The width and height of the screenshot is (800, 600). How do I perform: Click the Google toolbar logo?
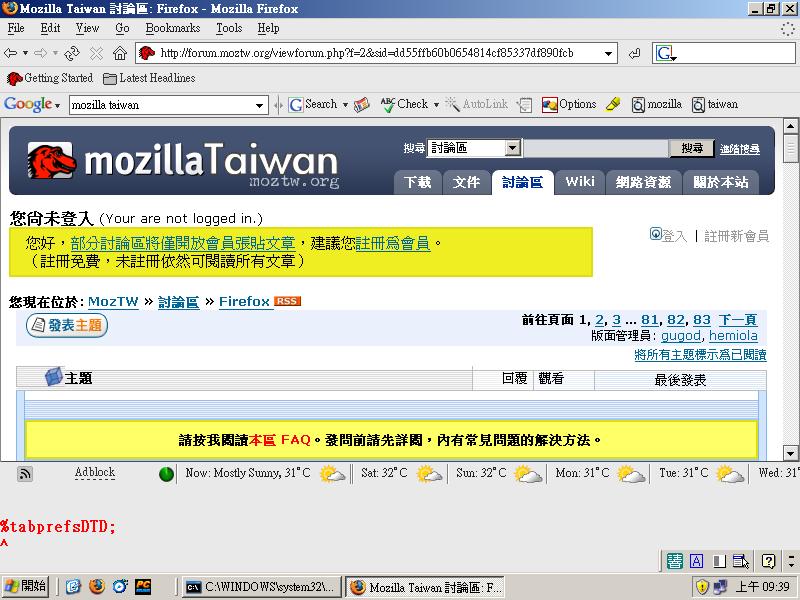[x=28, y=104]
